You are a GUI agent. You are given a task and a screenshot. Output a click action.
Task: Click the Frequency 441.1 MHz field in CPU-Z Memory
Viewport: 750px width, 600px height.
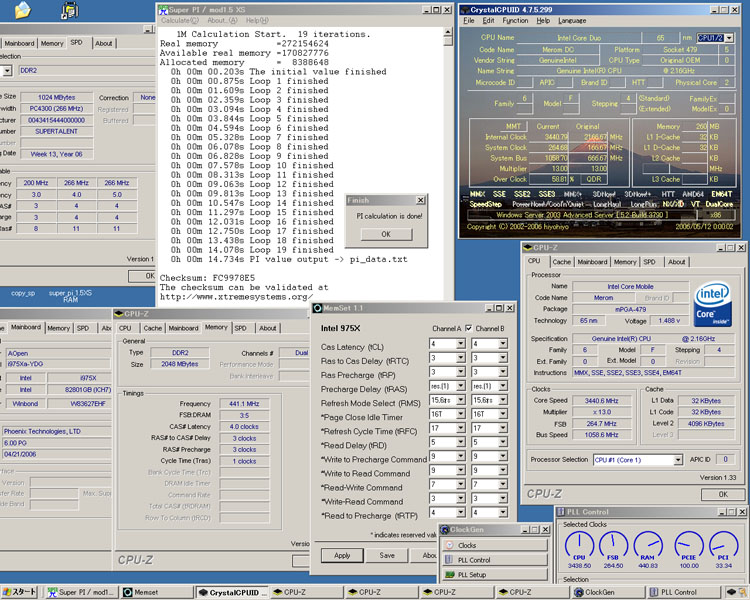coord(244,404)
